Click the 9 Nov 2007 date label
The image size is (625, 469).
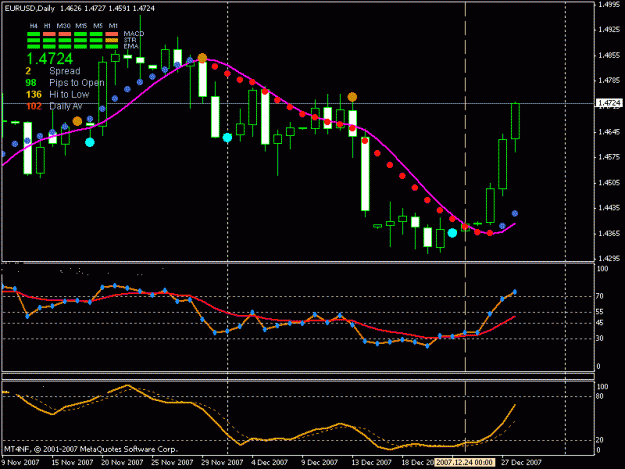(21, 462)
